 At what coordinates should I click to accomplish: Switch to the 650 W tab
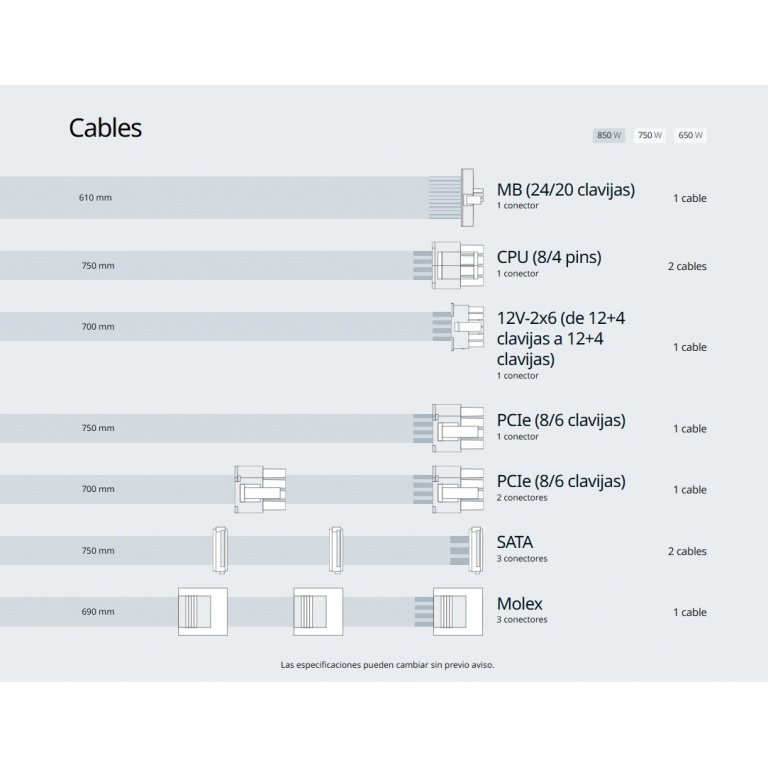[x=690, y=135]
